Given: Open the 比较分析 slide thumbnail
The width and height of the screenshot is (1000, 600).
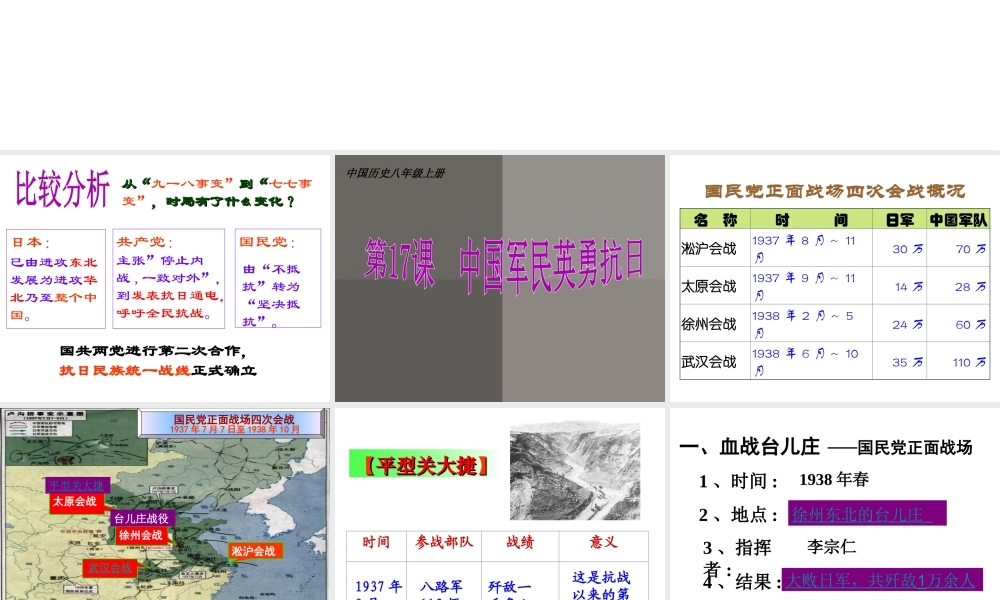Looking at the screenshot, I should 165,278.
